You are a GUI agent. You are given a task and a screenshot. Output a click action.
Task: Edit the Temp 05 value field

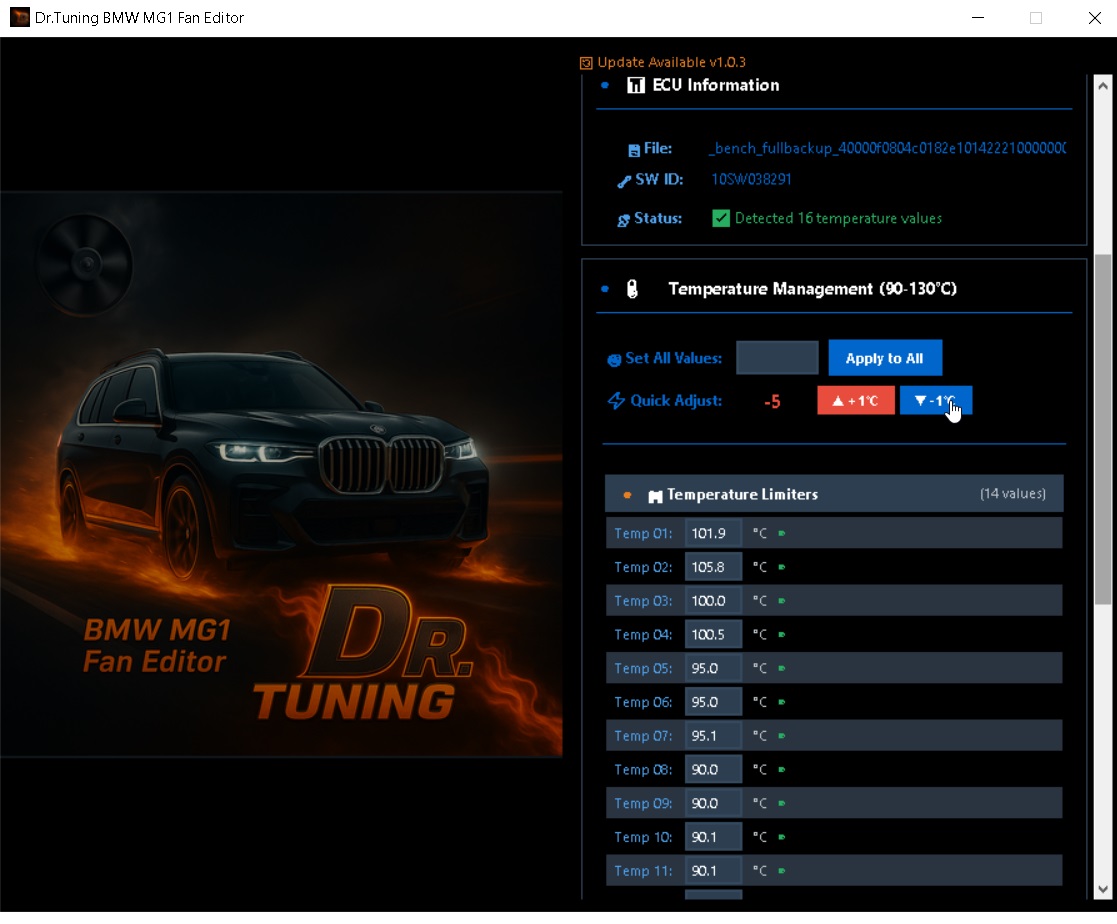(x=713, y=668)
